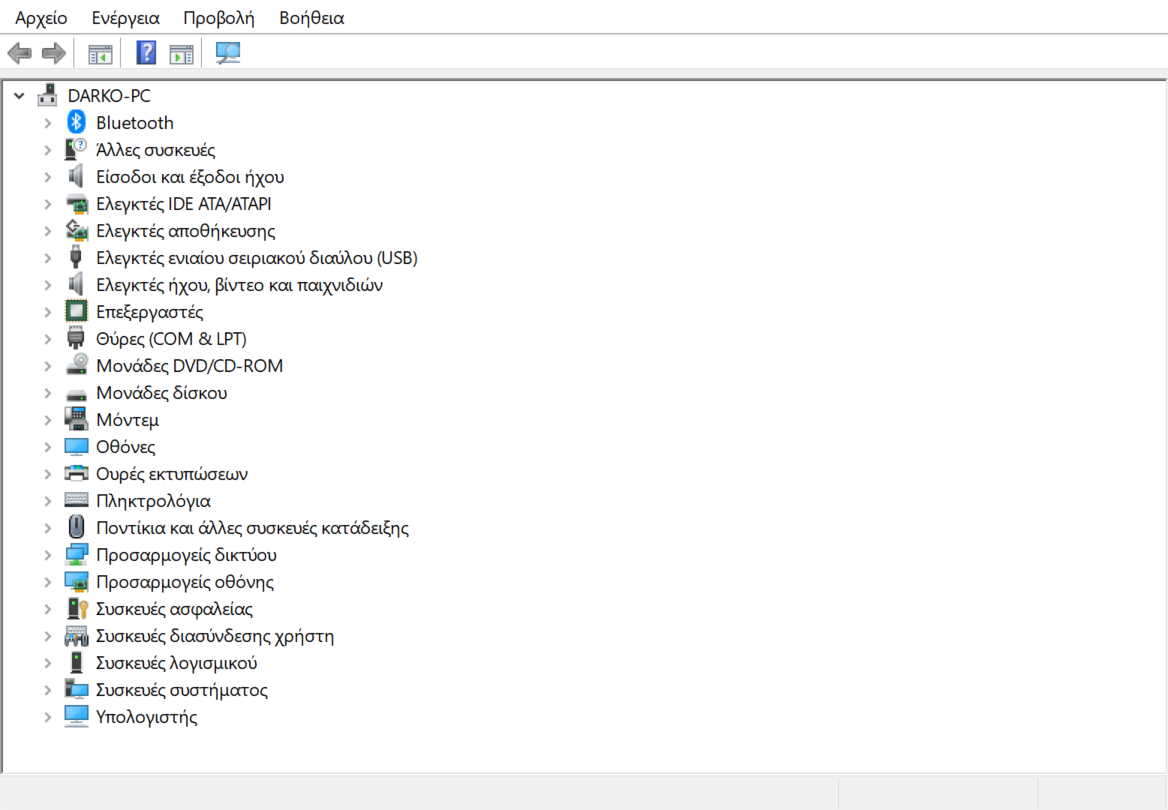The width and height of the screenshot is (1168, 810).
Task: Click the Μονάδες δίσκου drive icon
Action: (76, 394)
